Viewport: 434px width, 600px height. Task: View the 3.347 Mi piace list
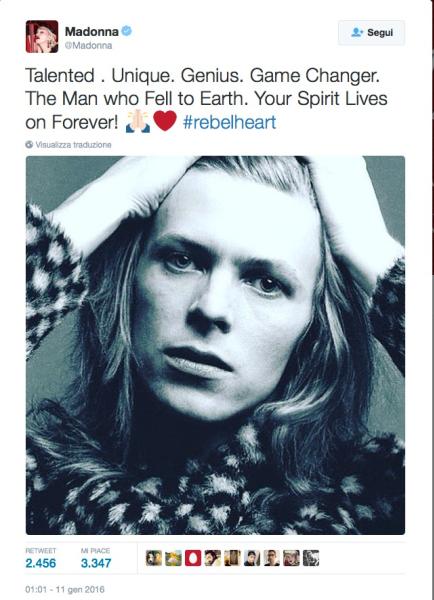[96, 558]
